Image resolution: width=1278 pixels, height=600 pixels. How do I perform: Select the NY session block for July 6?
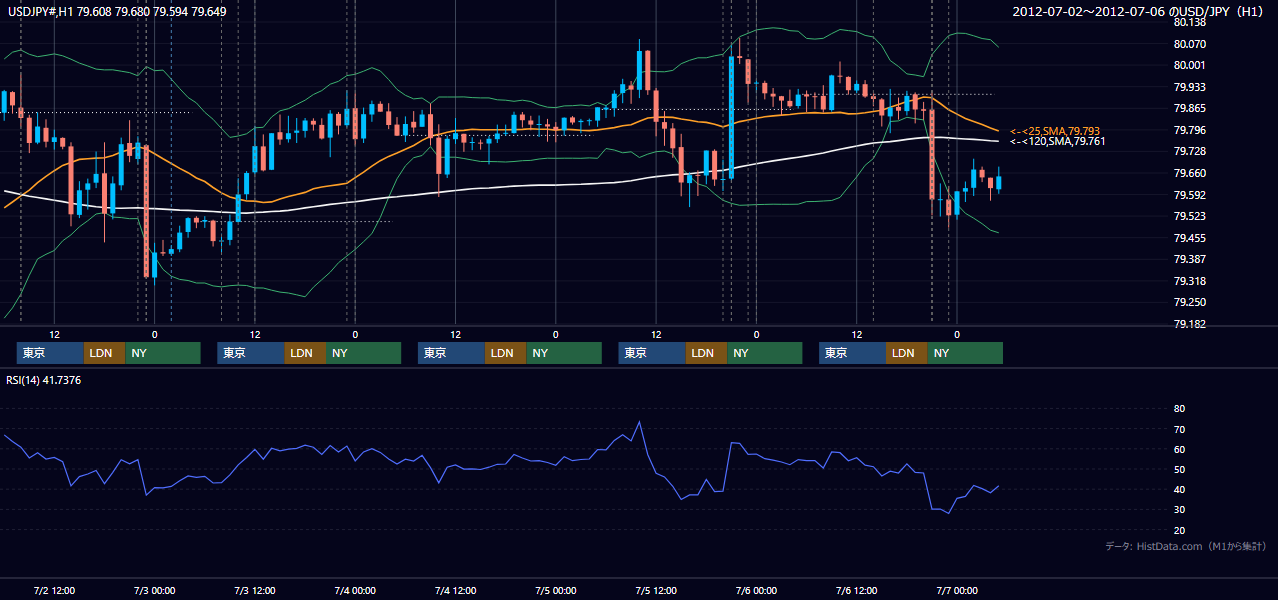[965, 353]
